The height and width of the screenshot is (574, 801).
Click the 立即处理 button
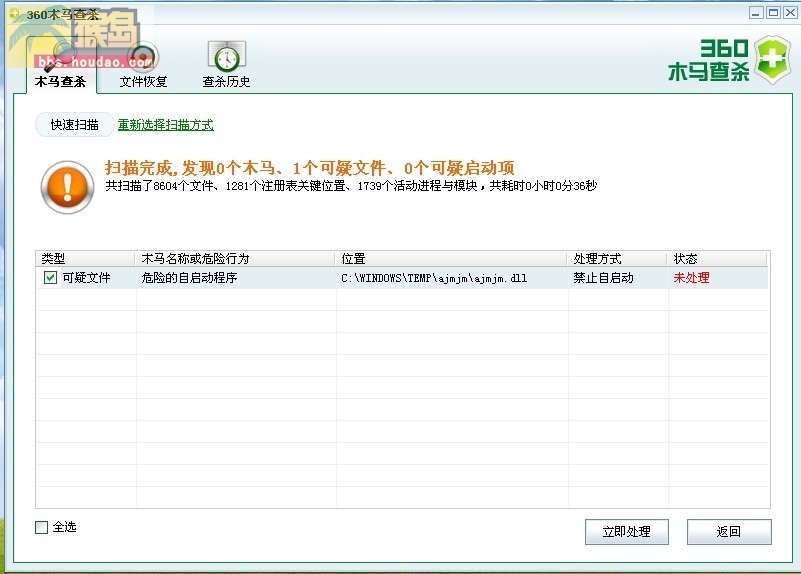[627, 532]
